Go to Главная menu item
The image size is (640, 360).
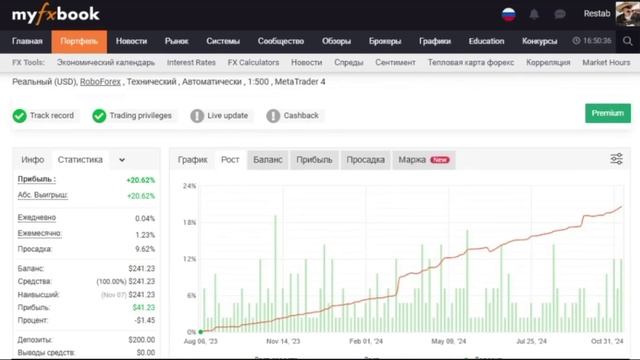pos(27,41)
